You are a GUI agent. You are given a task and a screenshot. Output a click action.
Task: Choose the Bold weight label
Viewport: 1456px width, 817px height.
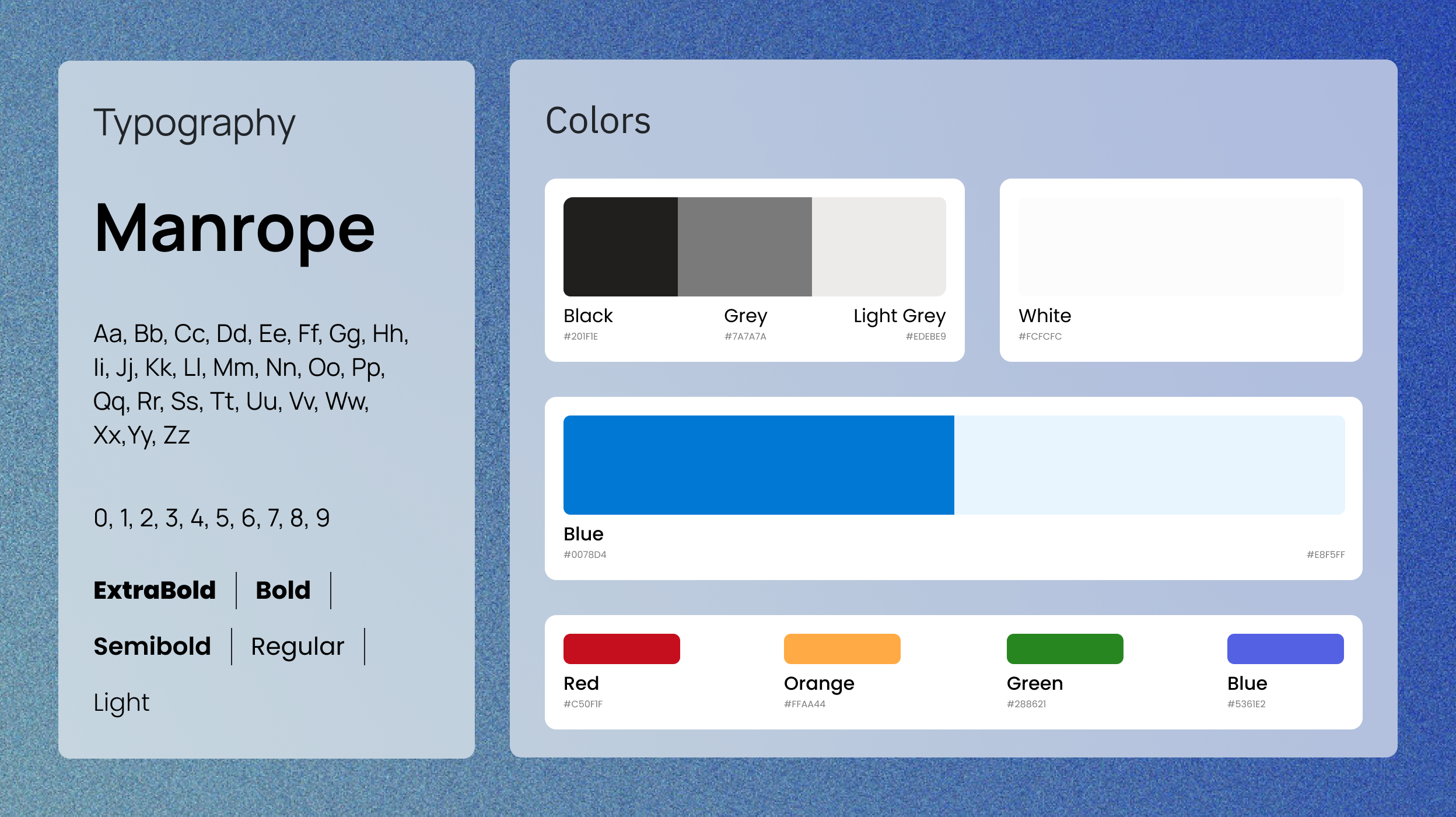pos(283,590)
